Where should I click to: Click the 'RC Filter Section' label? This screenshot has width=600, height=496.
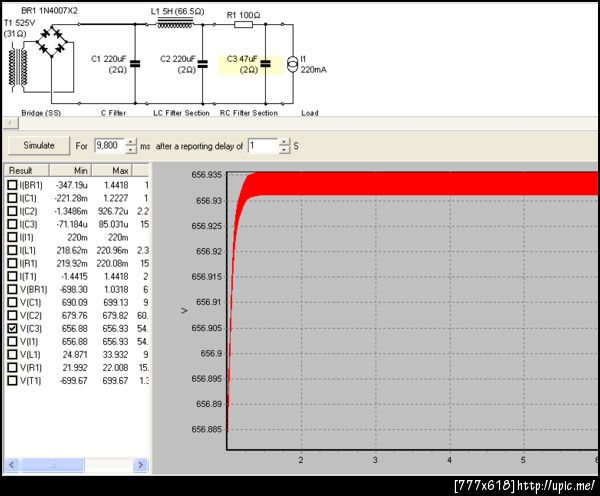coord(248,113)
